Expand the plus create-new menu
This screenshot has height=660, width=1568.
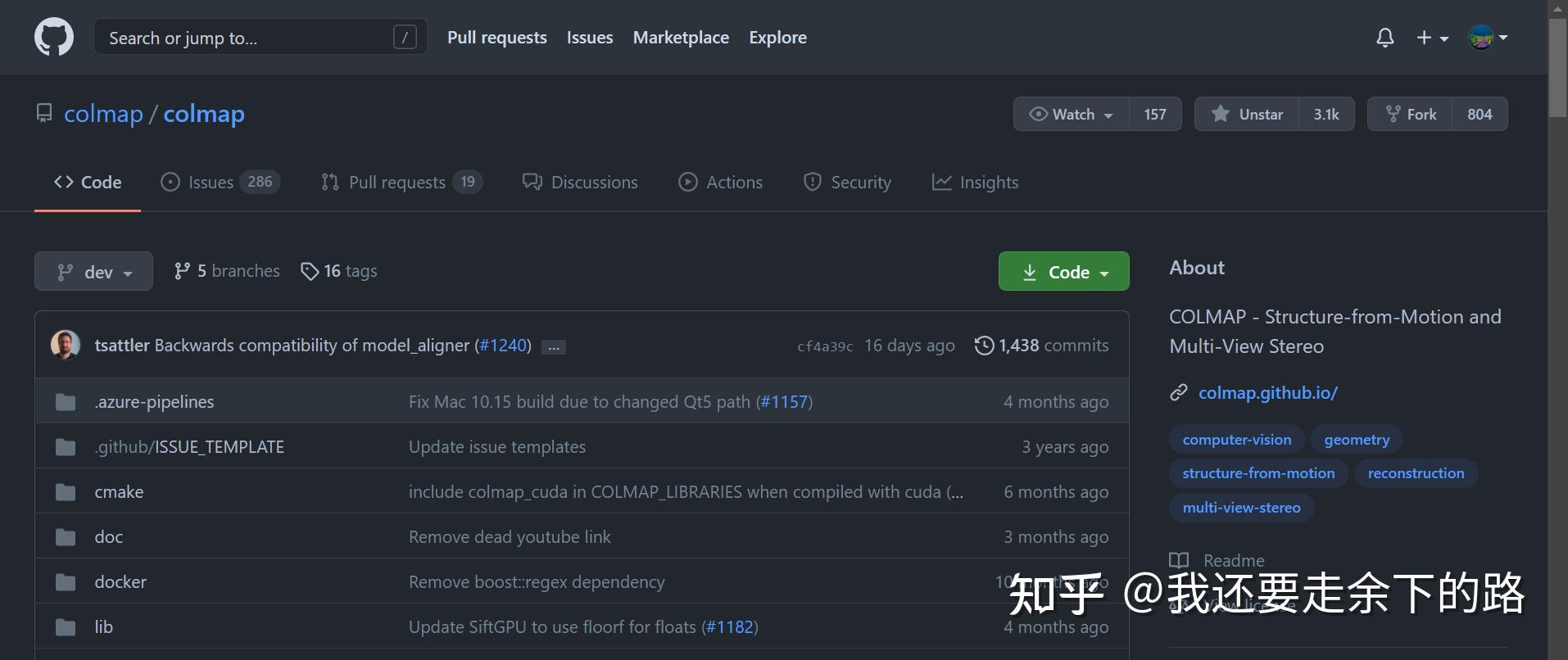point(1433,38)
